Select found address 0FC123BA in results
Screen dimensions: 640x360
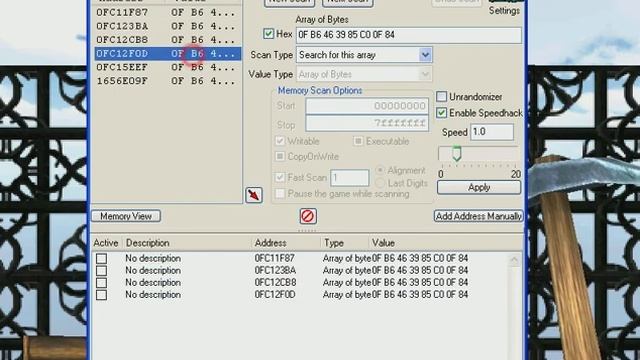tap(167, 26)
